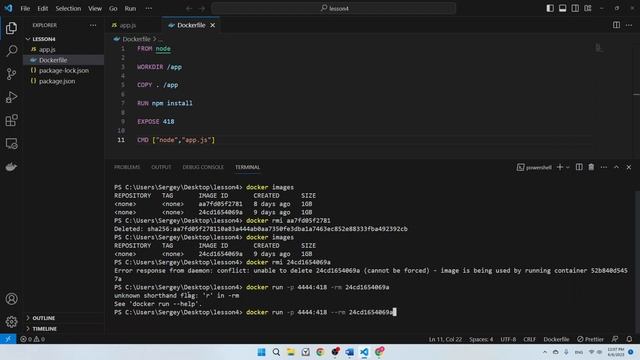Image resolution: width=640 pixels, height=360 pixels.
Task: Toggle the bottom panel visibility
Action: pos(562,8)
